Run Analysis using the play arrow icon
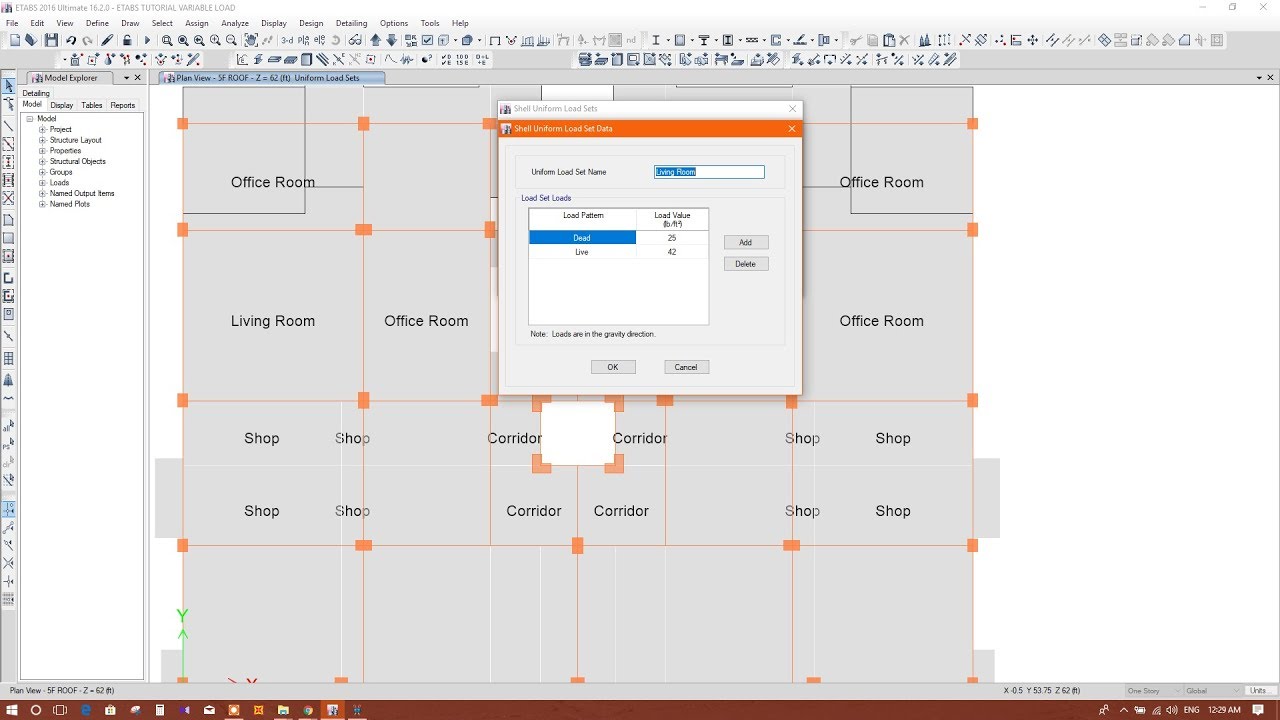 147,40
